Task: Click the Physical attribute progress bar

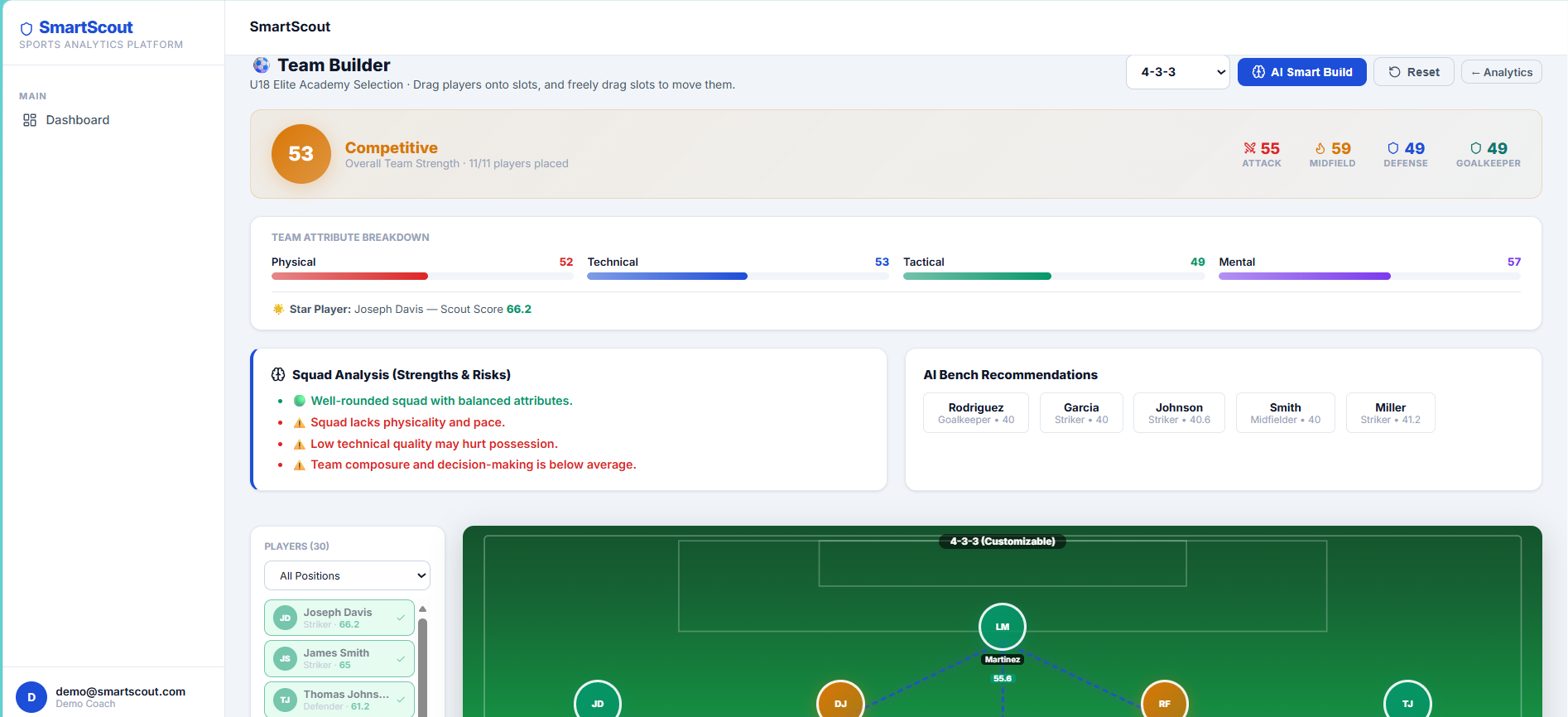Action: [422, 276]
